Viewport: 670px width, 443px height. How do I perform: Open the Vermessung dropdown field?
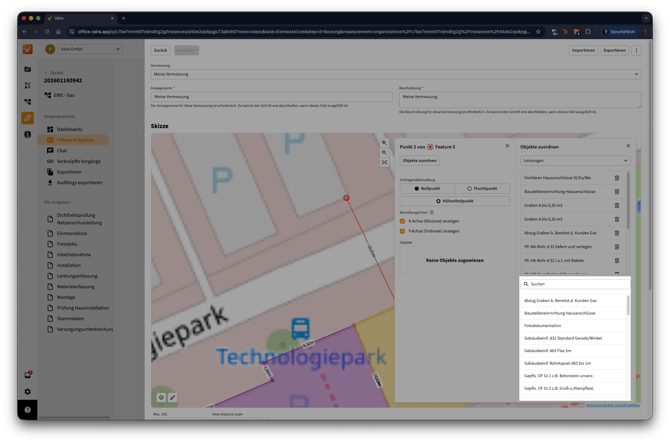(x=390, y=75)
